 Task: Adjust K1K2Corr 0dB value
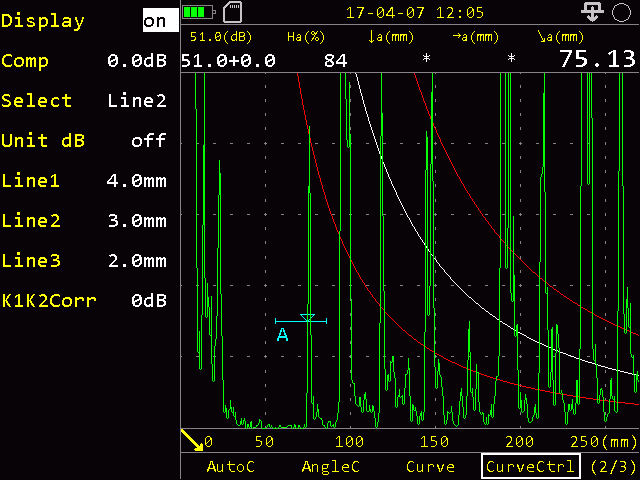[x=149, y=301]
